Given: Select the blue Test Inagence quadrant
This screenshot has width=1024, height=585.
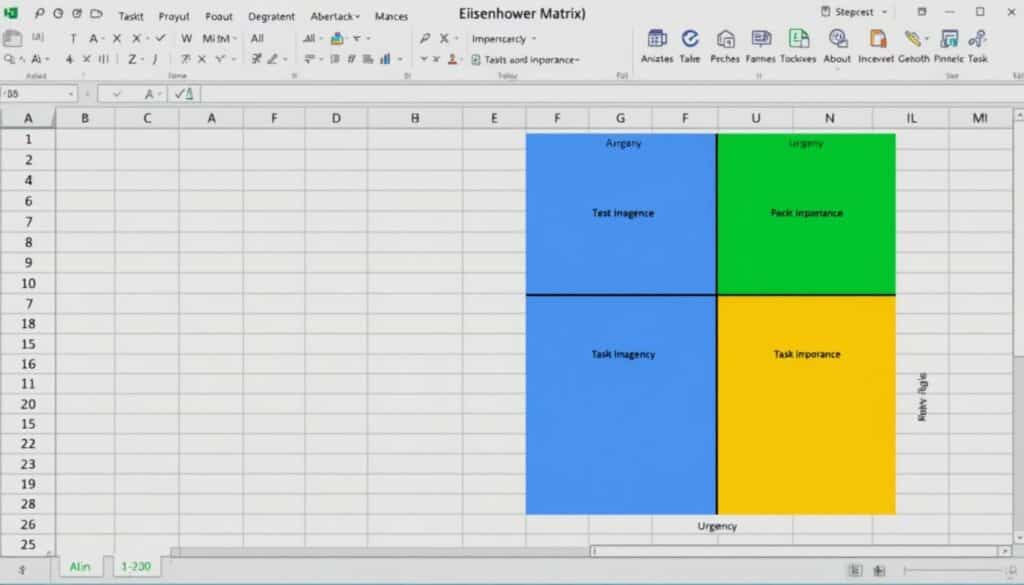Looking at the screenshot, I should [x=621, y=214].
